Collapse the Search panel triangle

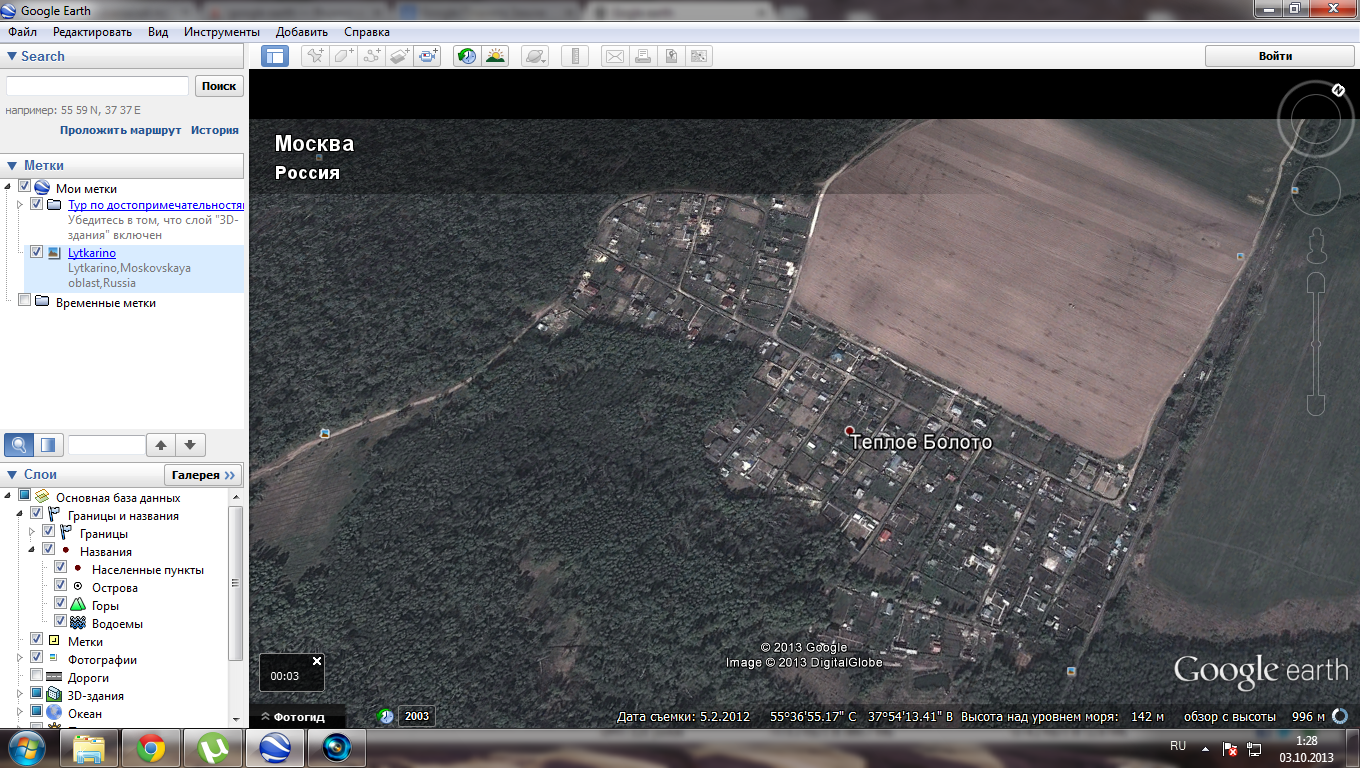11,57
